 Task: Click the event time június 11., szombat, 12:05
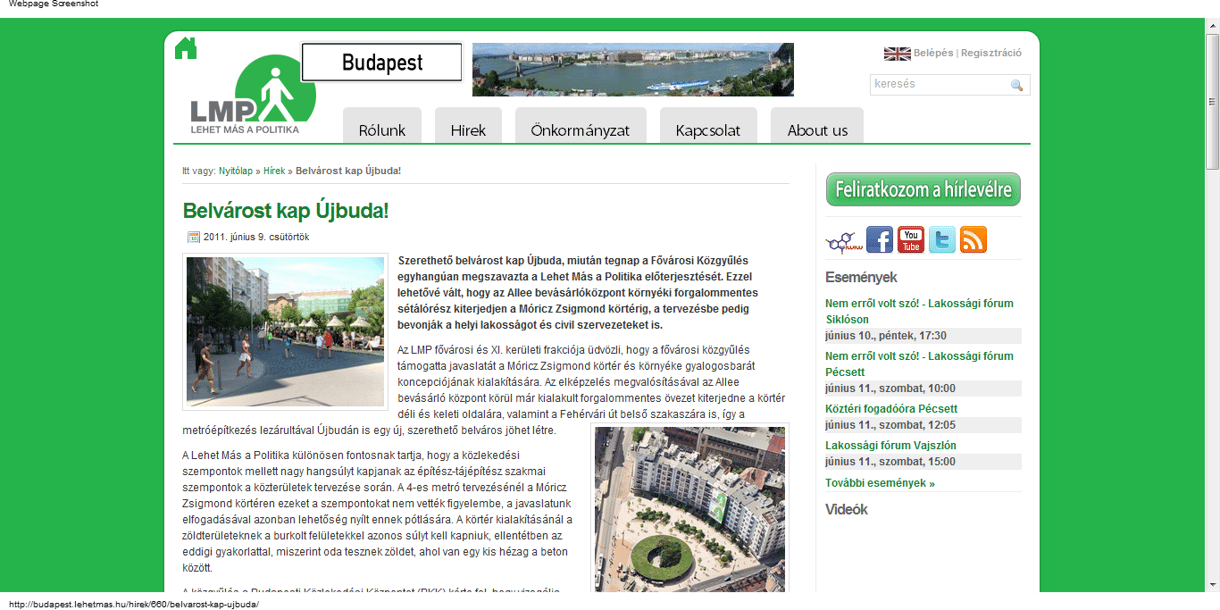point(890,425)
